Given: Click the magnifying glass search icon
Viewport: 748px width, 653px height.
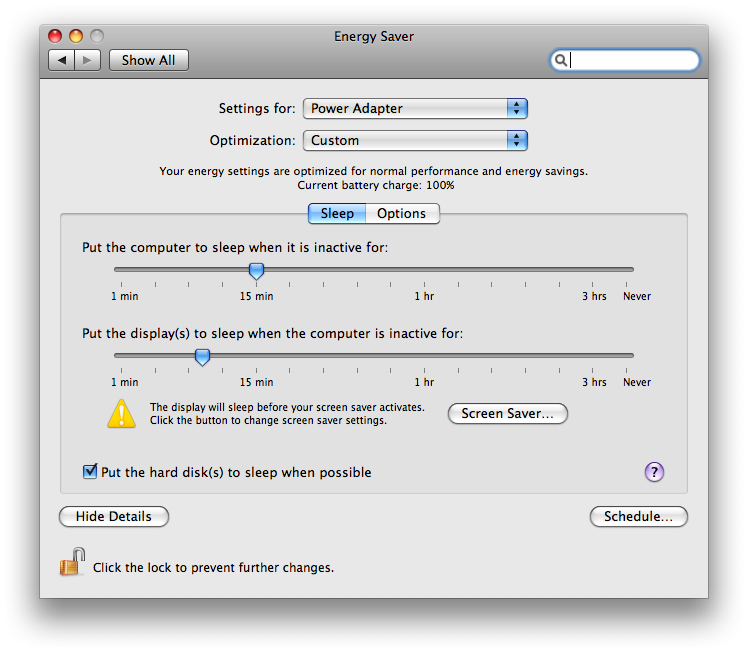Looking at the screenshot, I should [x=561, y=60].
